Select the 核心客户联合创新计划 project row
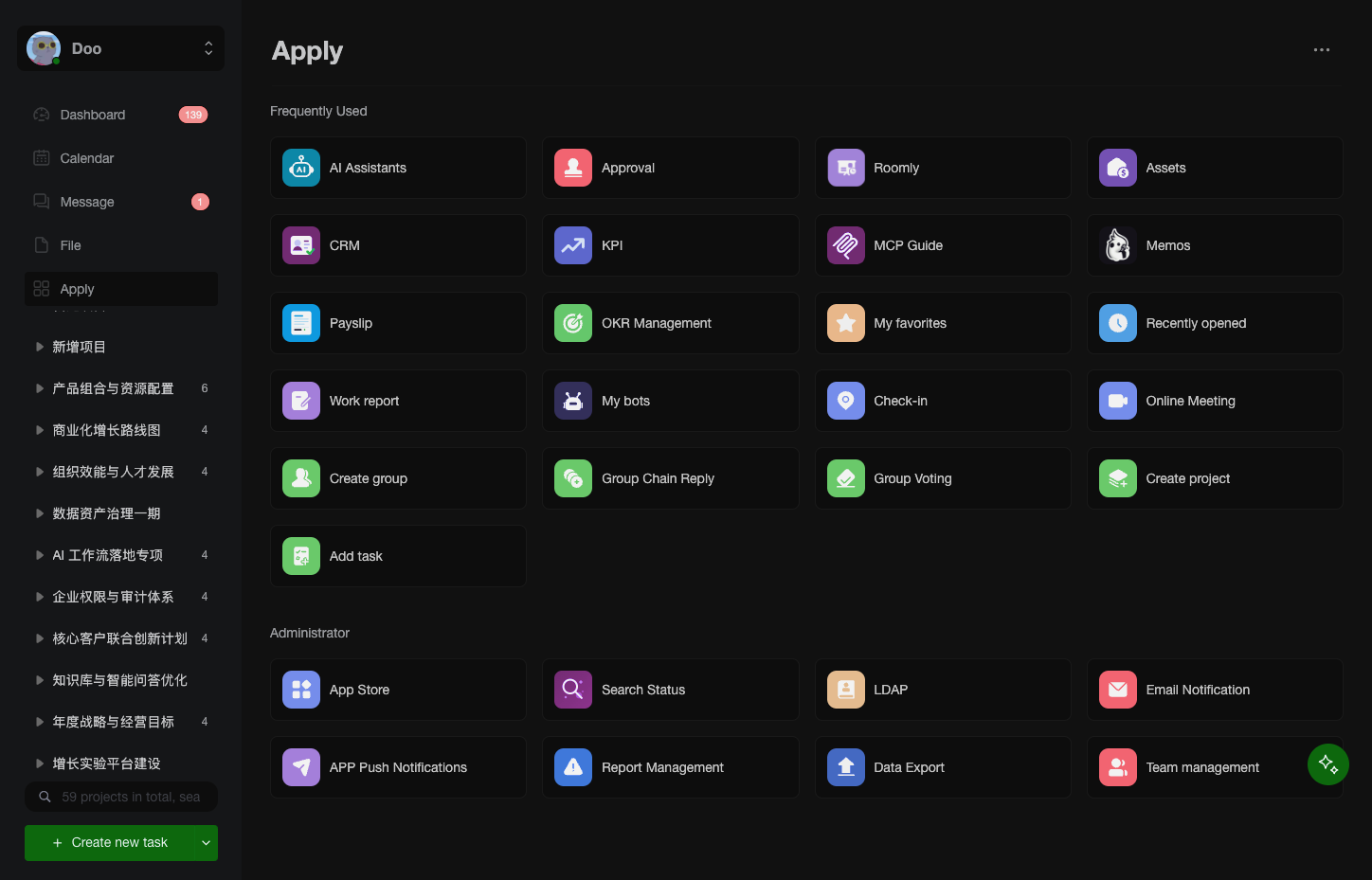 click(121, 638)
